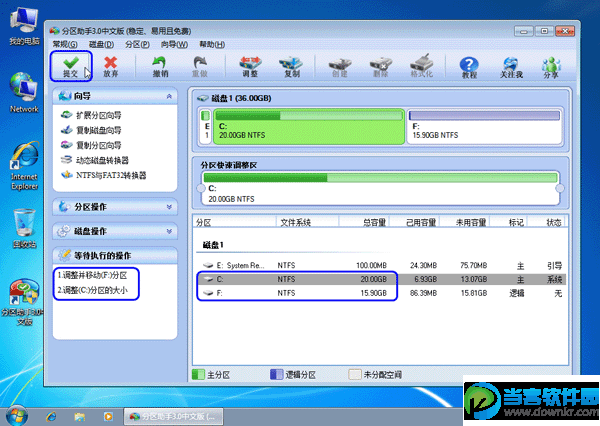The height and width of the screenshot is (426, 600).
Task: Open the 常规(G) menu
Action: (65, 44)
